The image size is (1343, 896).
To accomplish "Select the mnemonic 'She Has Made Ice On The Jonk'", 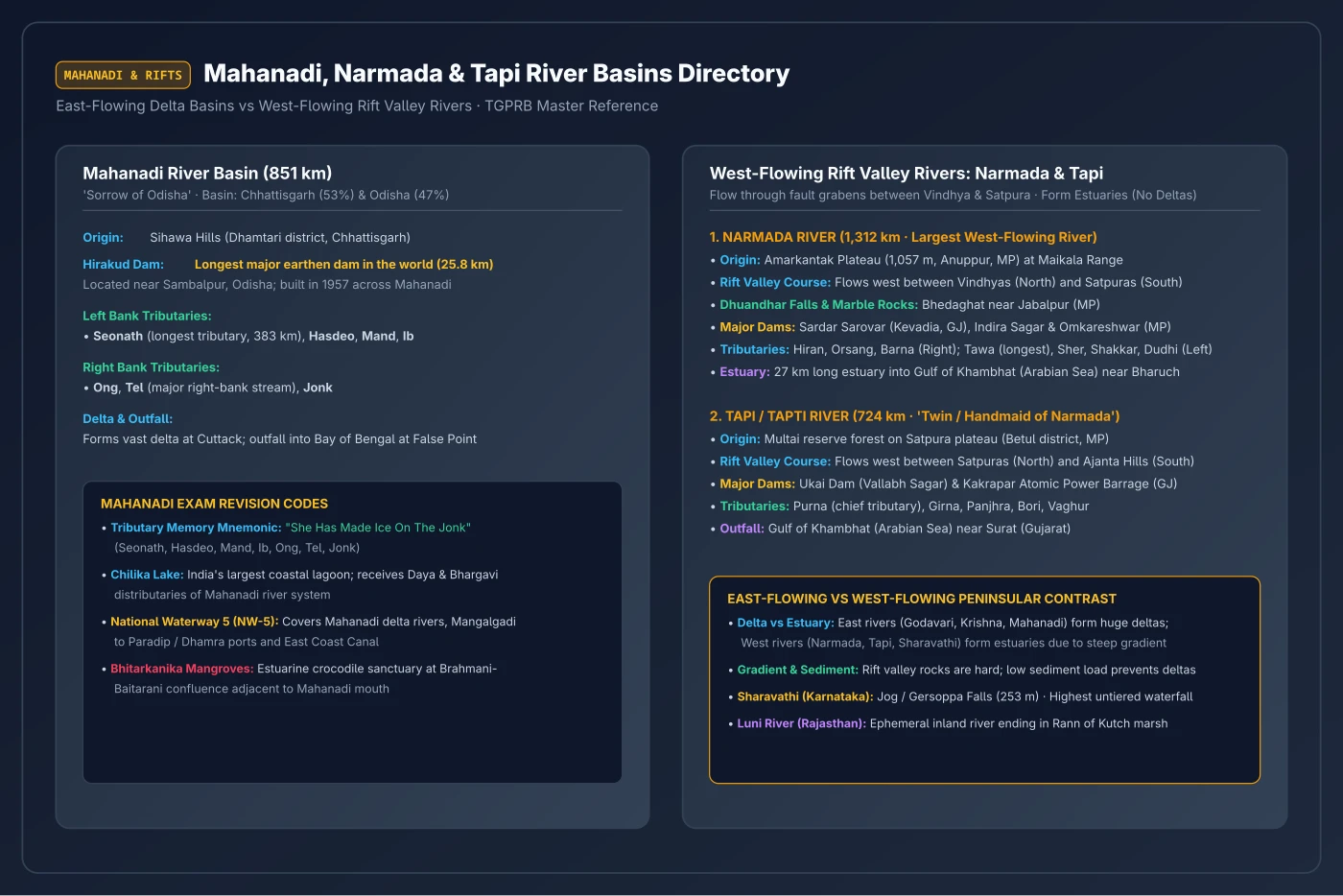I will click(x=378, y=528).
